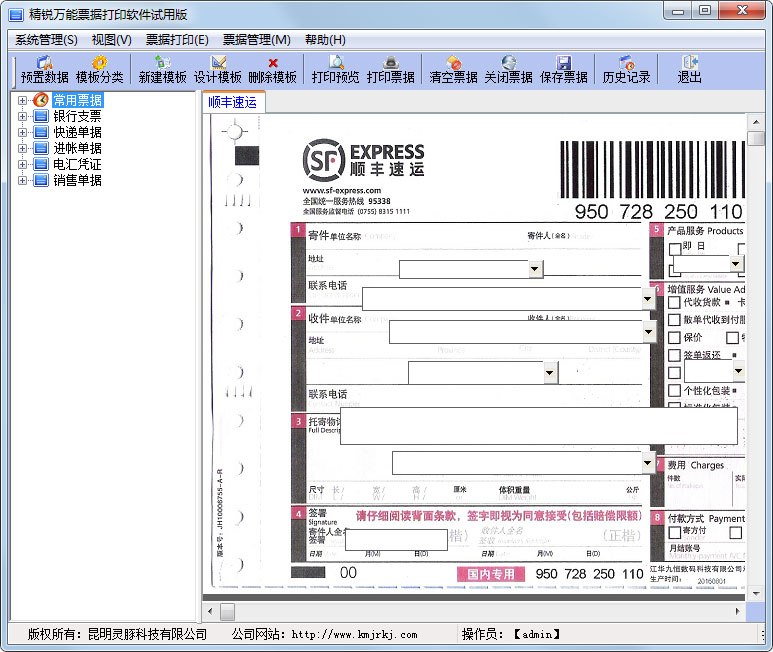
Task: Expand the 常用票据 tree node
Action: [x=22, y=101]
